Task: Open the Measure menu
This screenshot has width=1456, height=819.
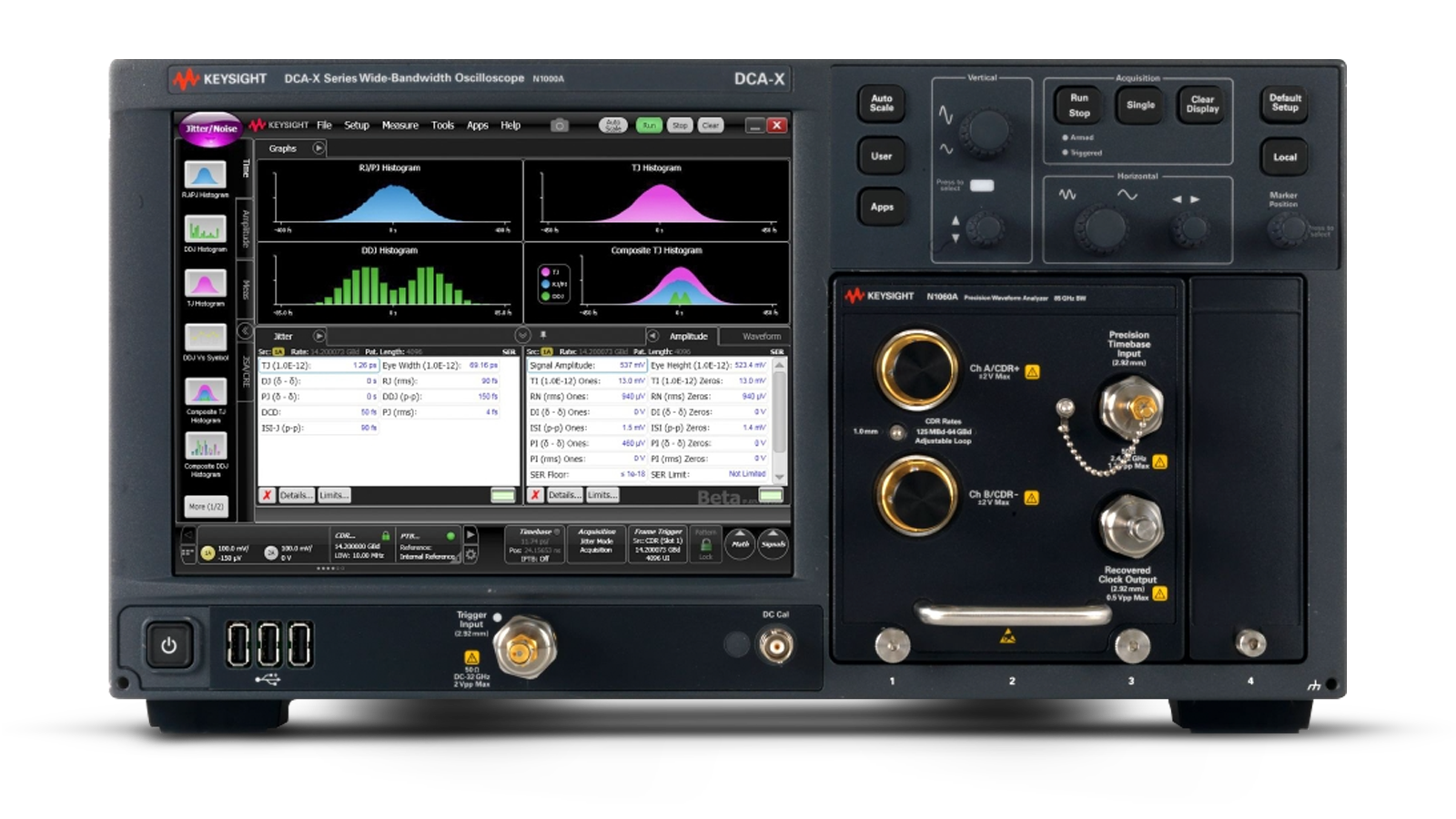Action: tap(399, 126)
